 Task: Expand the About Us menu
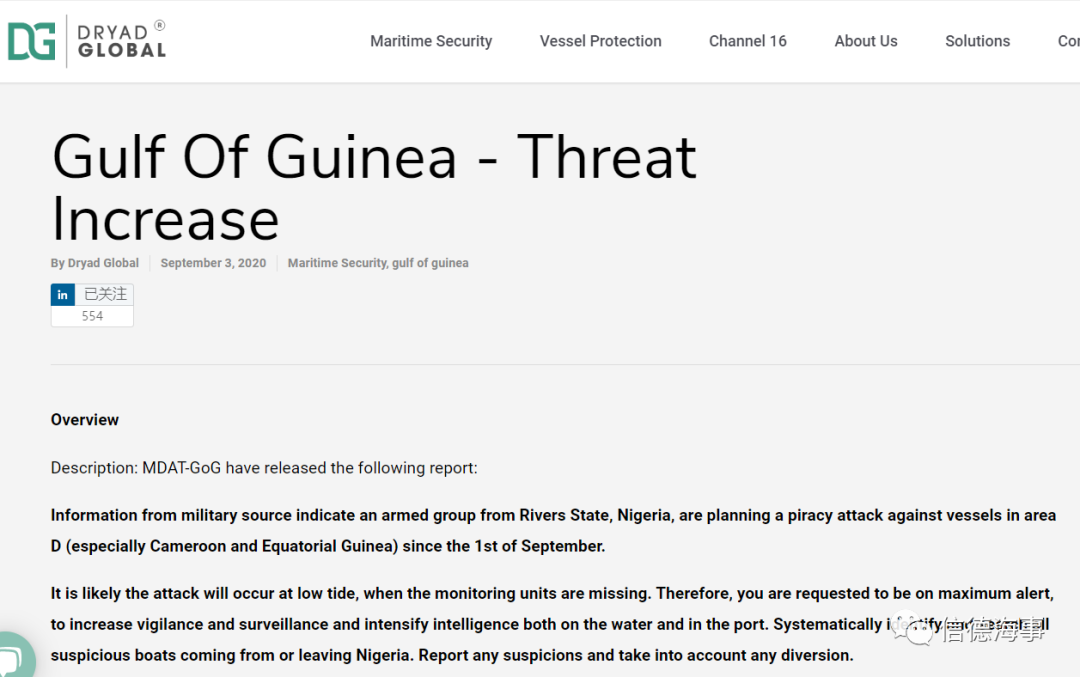tap(866, 41)
